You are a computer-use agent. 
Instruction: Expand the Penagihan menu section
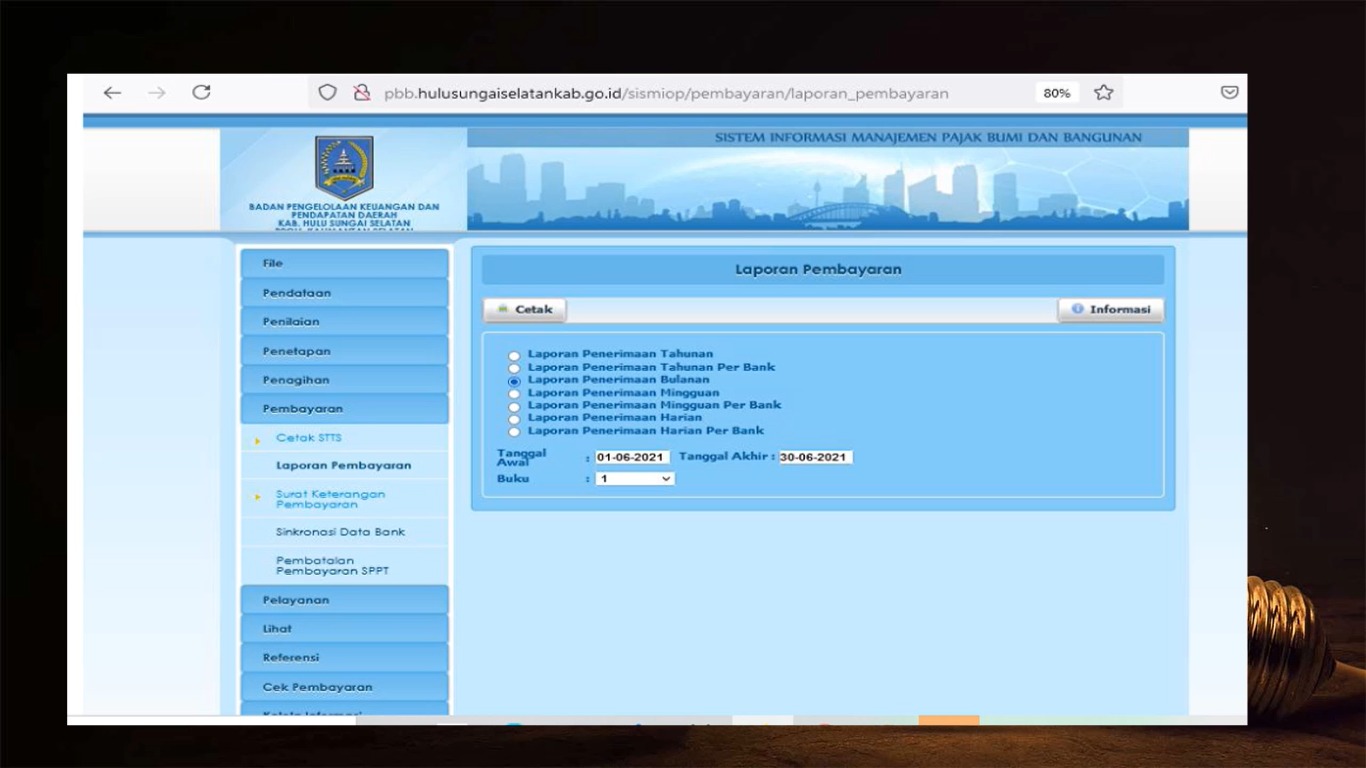pyautogui.click(x=344, y=380)
